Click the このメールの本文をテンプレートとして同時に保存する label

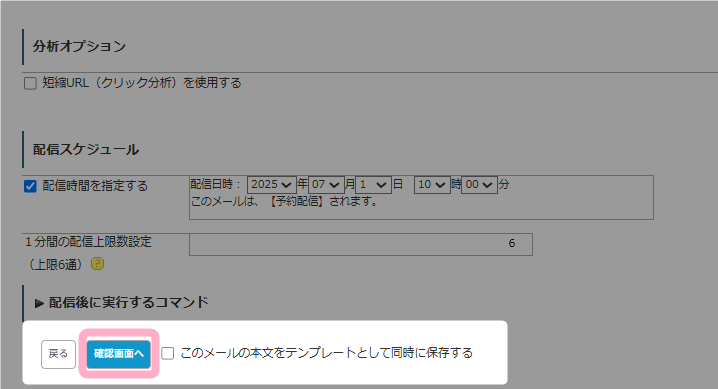[326, 353]
